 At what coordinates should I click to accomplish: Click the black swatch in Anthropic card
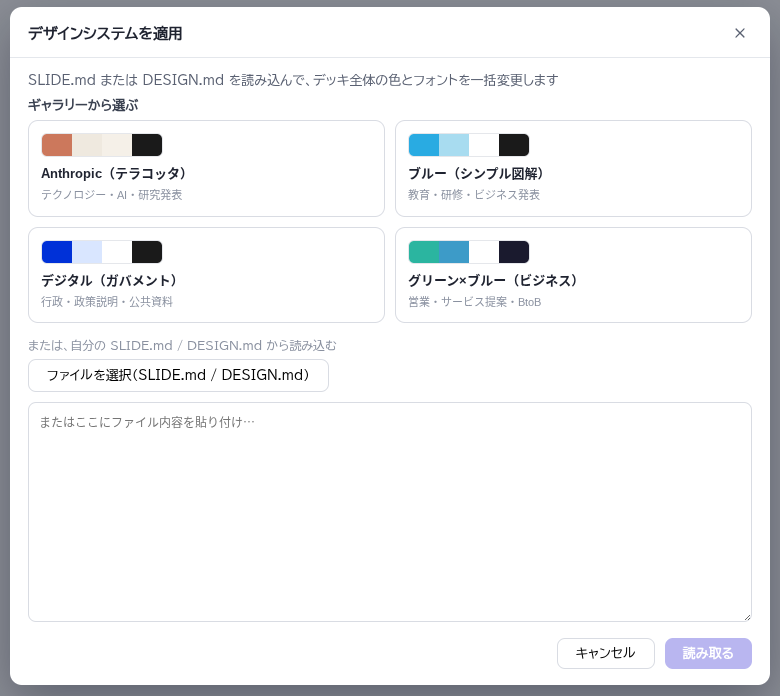pos(147,145)
